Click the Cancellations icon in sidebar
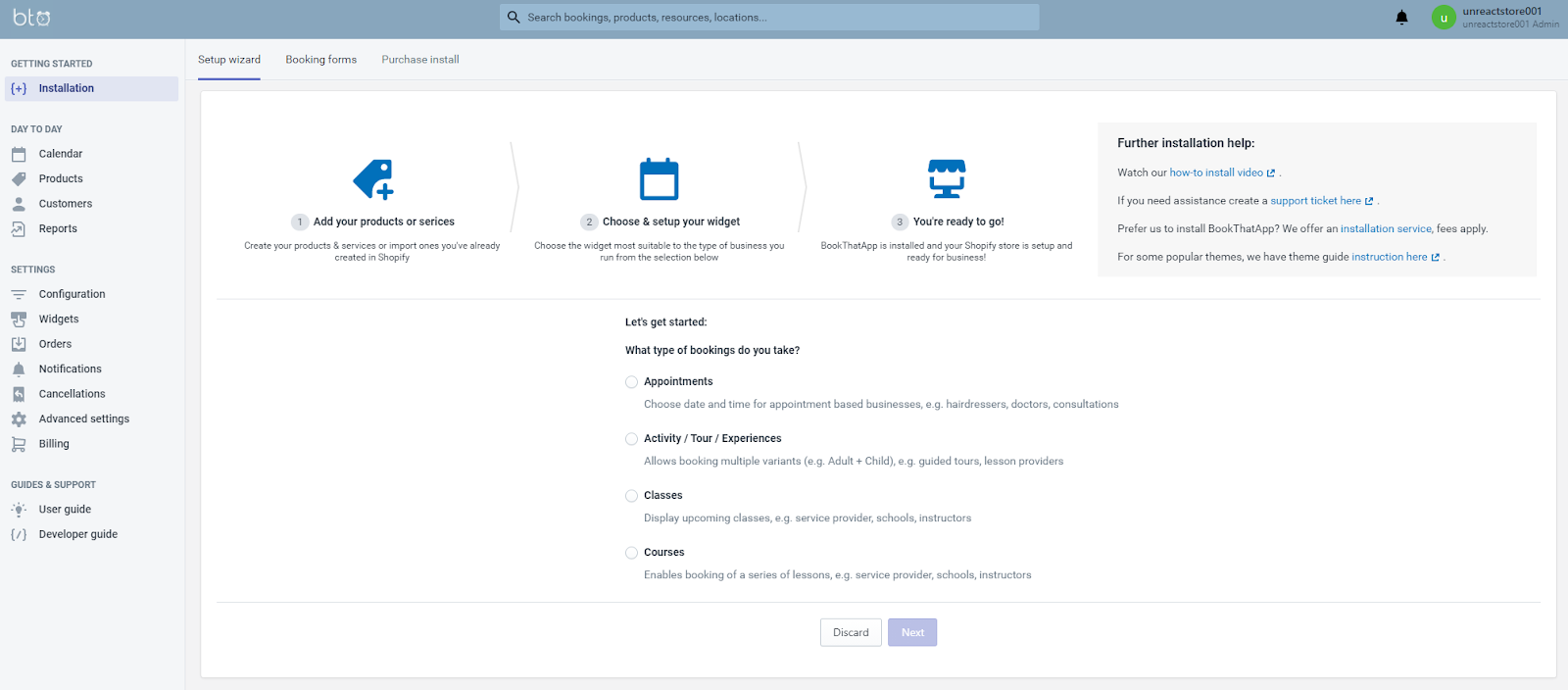Screen dimensions: 1568x690 (x=19, y=394)
